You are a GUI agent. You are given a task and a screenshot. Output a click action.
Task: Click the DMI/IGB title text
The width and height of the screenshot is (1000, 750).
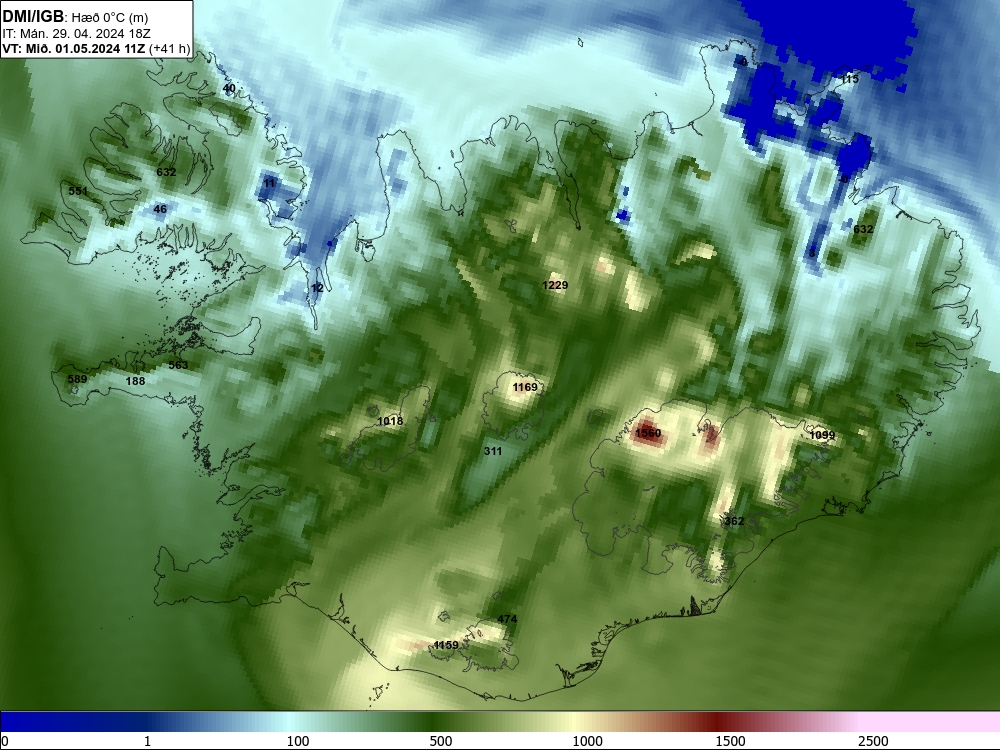(x=33, y=17)
